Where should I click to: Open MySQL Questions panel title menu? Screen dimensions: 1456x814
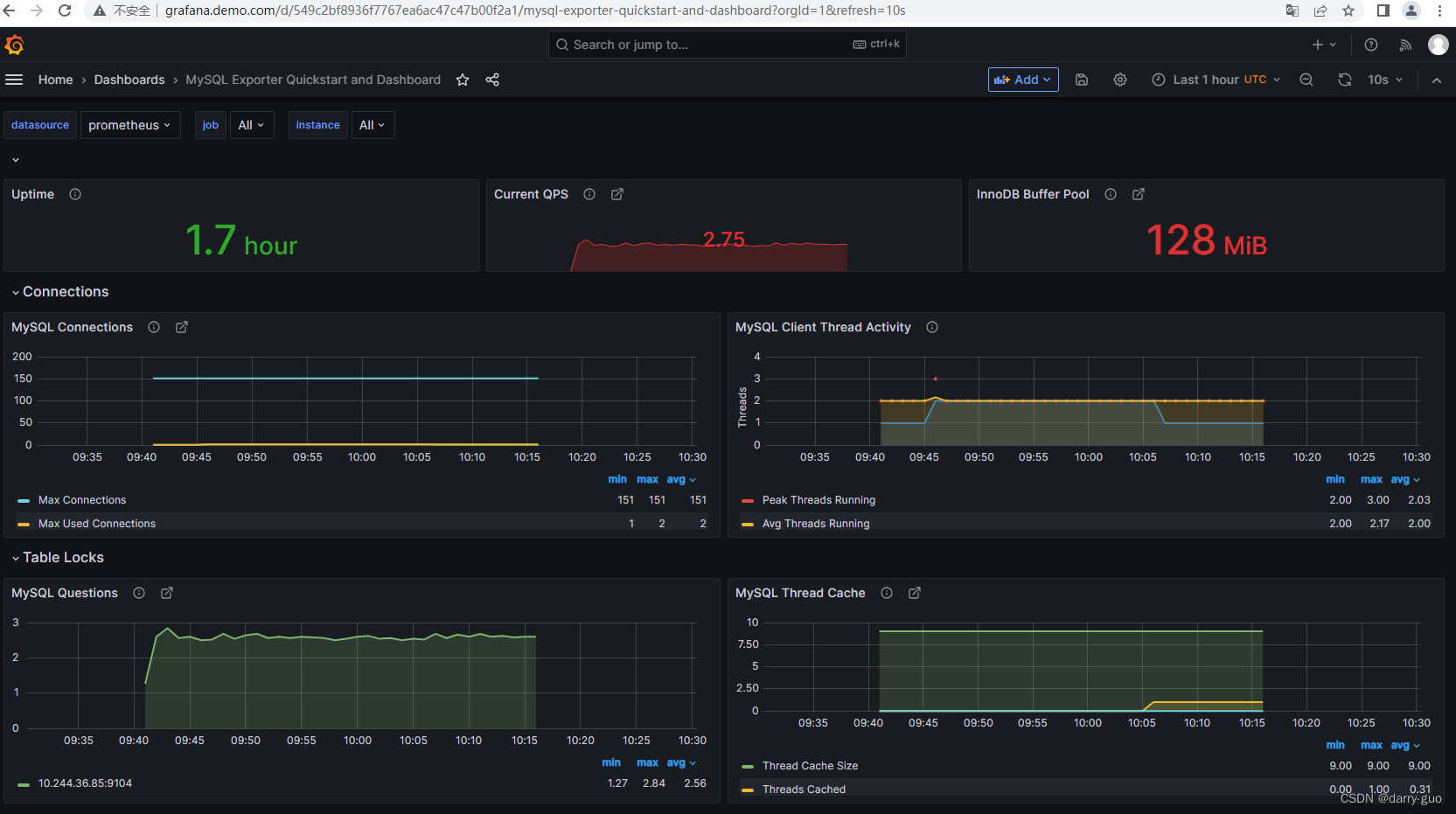point(65,593)
